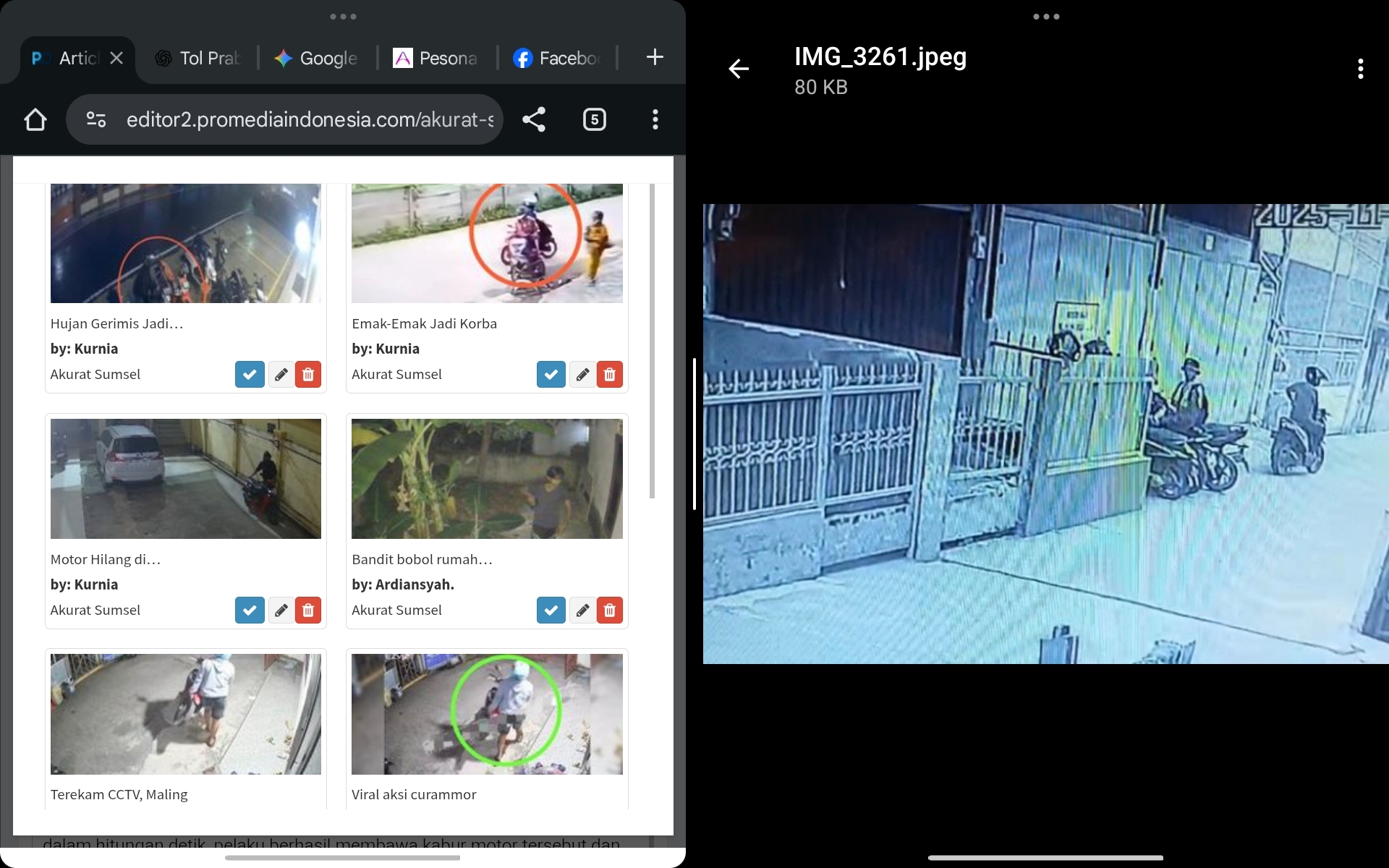Edit the Emak-Emak Jadi Korba article

tap(583, 375)
